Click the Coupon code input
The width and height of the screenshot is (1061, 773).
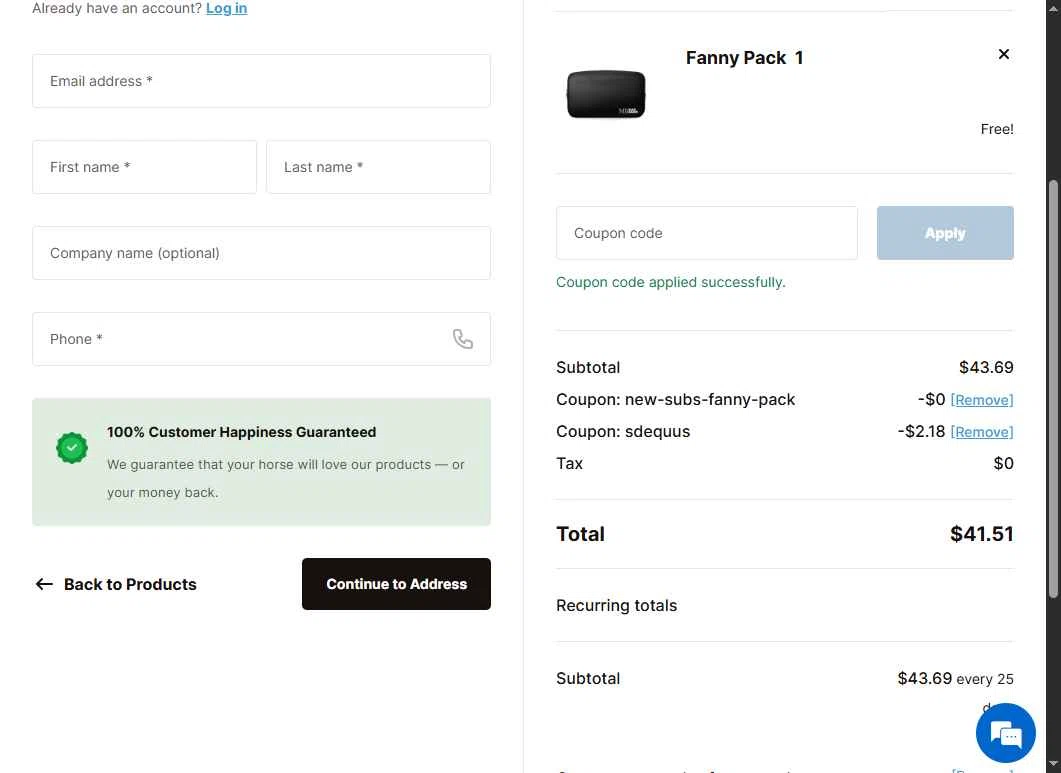[x=706, y=233]
